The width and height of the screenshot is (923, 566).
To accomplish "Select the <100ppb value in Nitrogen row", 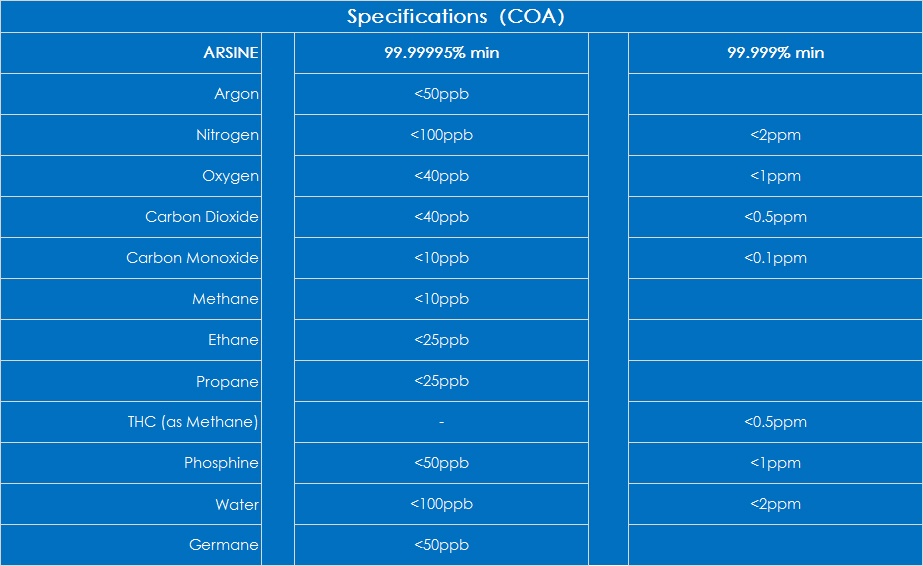I will point(441,135).
